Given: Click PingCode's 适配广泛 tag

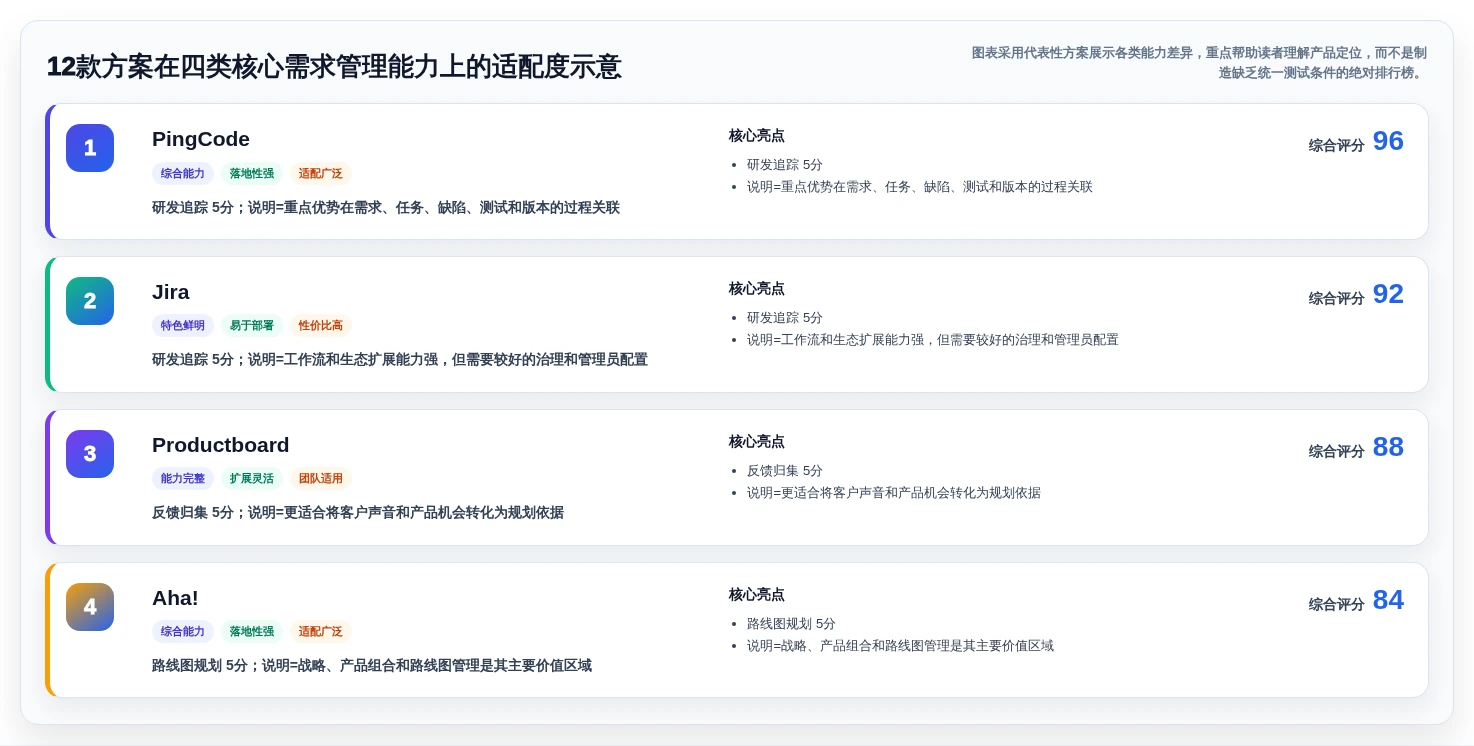Looking at the screenshot, I should pos(321,173).
